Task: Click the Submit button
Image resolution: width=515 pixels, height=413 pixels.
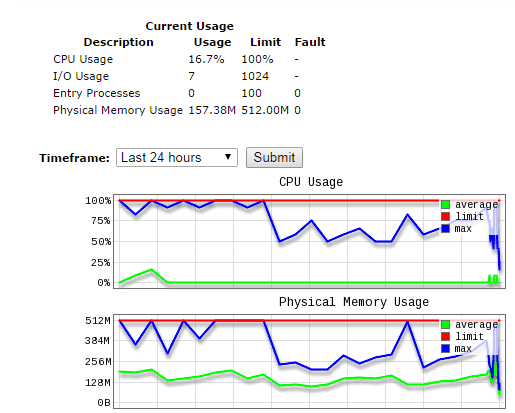Action: (x=274, y=157)
